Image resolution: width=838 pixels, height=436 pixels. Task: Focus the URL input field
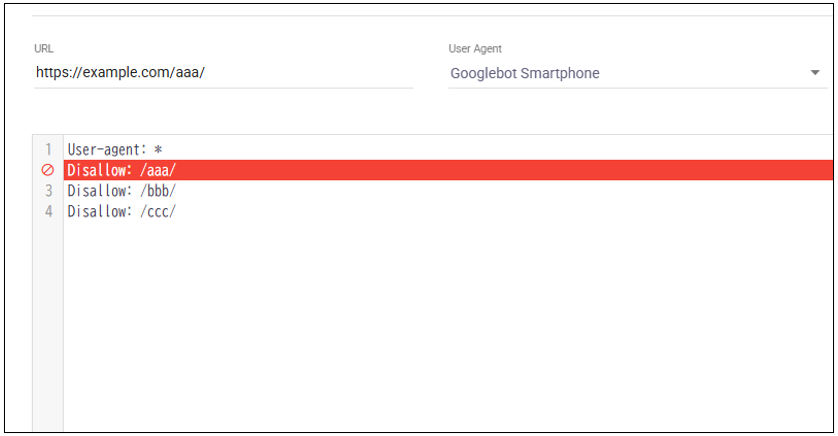click(x=222, y=73)
